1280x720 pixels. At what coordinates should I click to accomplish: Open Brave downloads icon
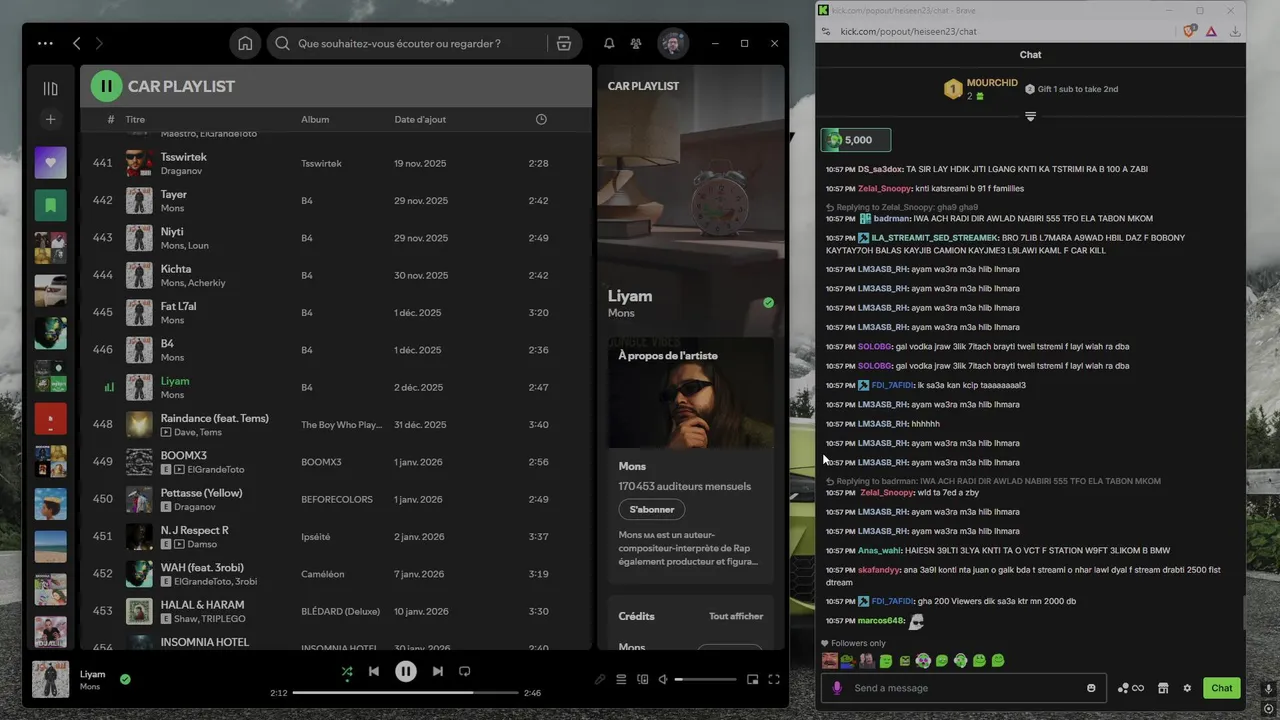(1235, 31)
